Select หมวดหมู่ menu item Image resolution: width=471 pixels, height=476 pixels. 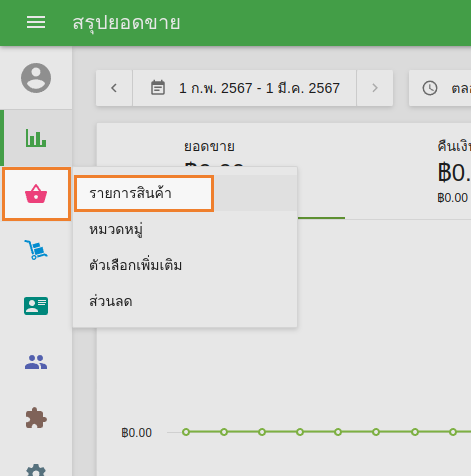(x=185, y=229)
